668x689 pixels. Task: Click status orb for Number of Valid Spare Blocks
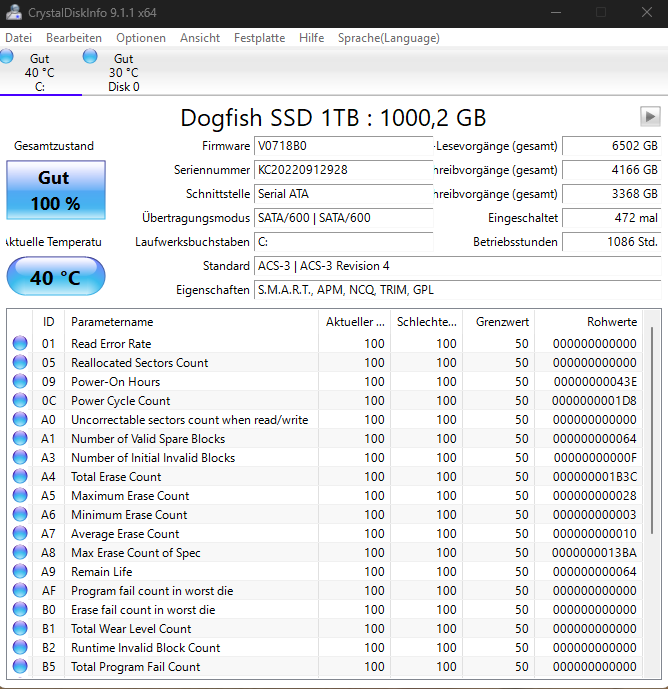tap(20, 438)
